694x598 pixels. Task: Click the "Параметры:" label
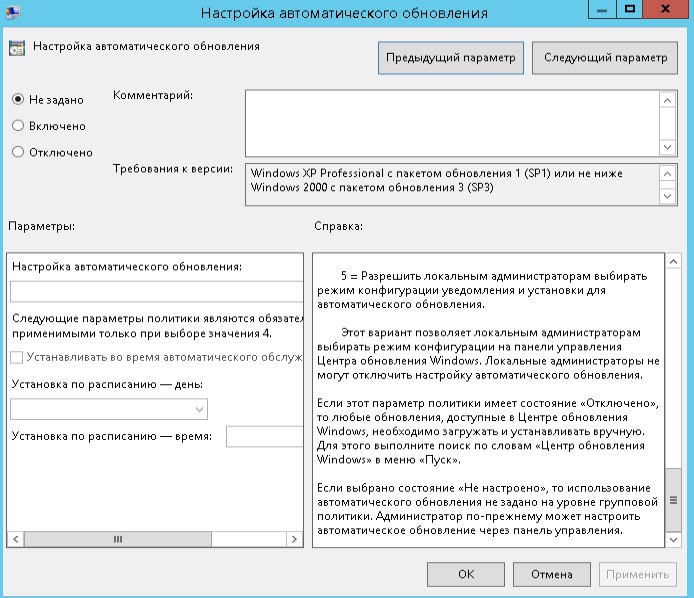click(x=42, y=226)
